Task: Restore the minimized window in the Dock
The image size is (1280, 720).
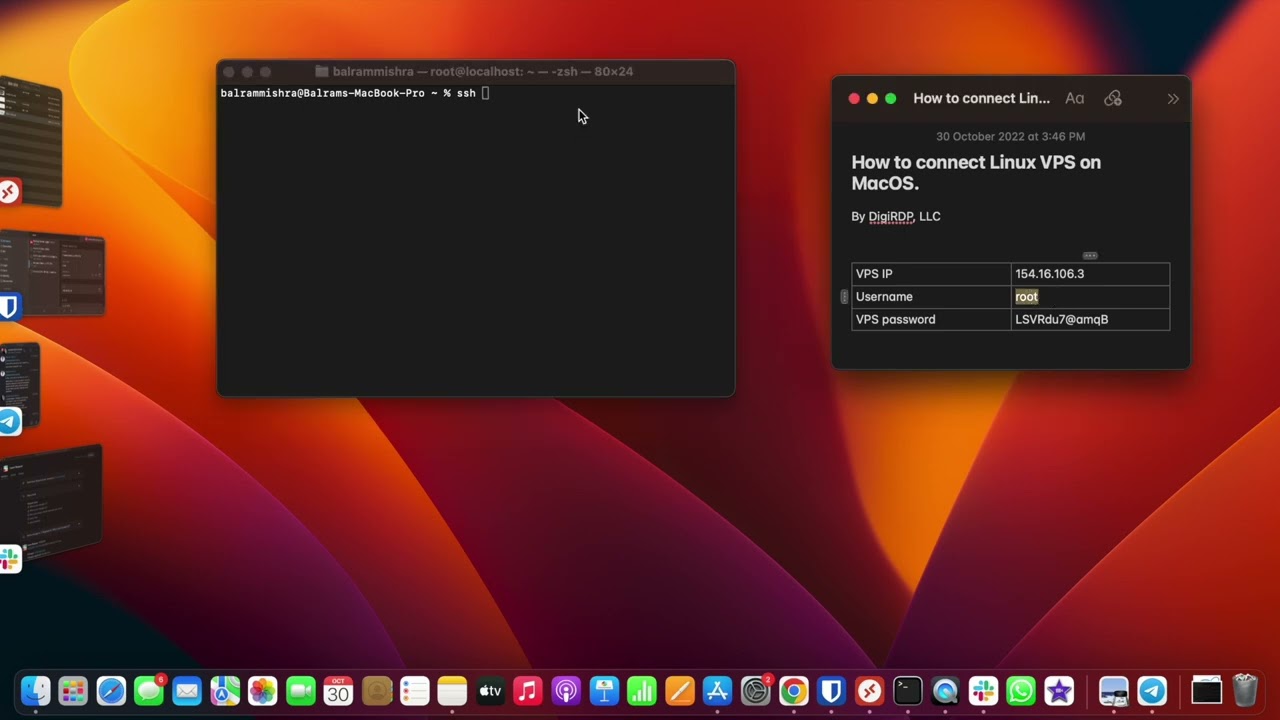Action: click(1207, 691)
